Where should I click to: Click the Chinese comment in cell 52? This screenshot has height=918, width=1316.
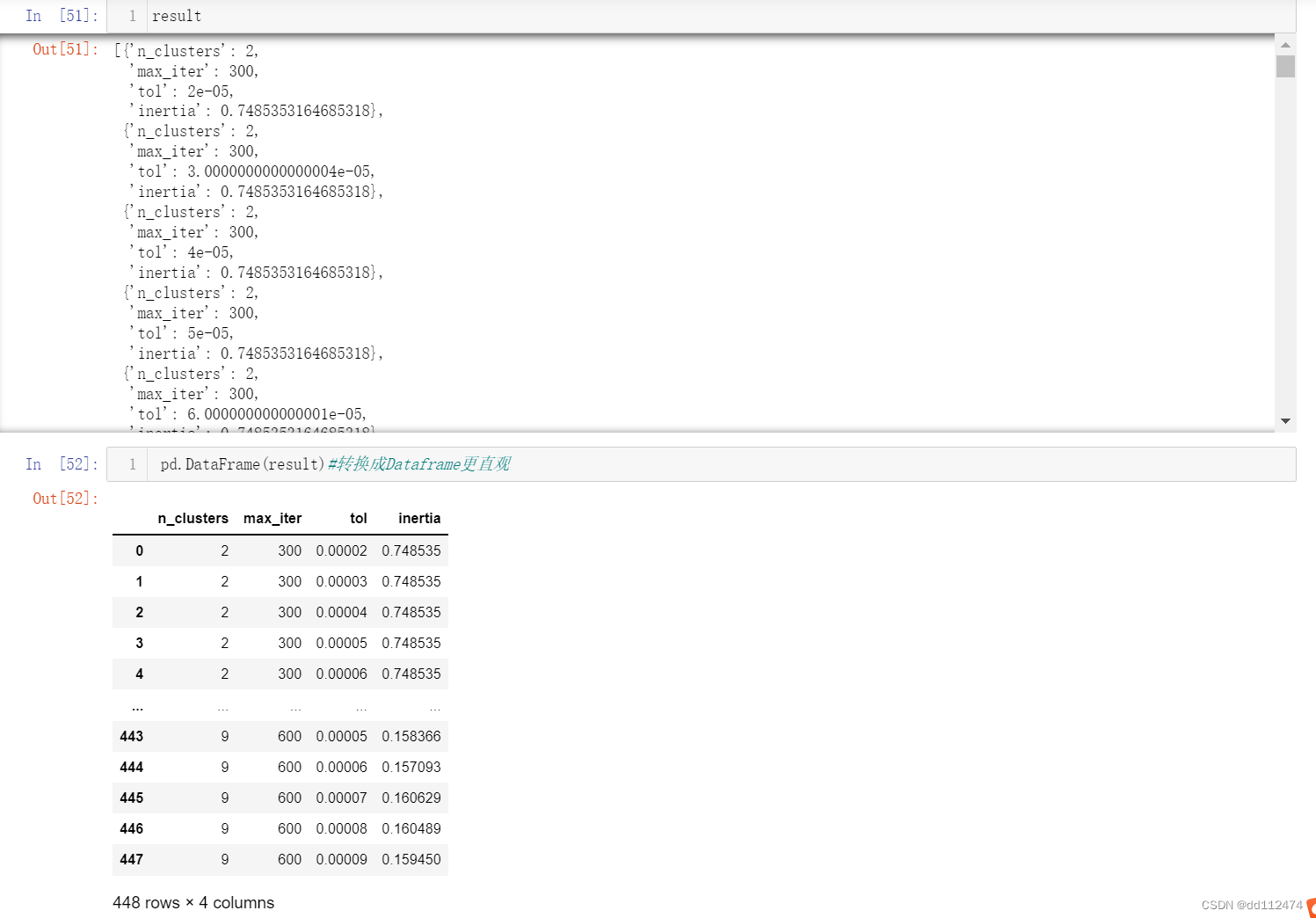pos(419,464)
